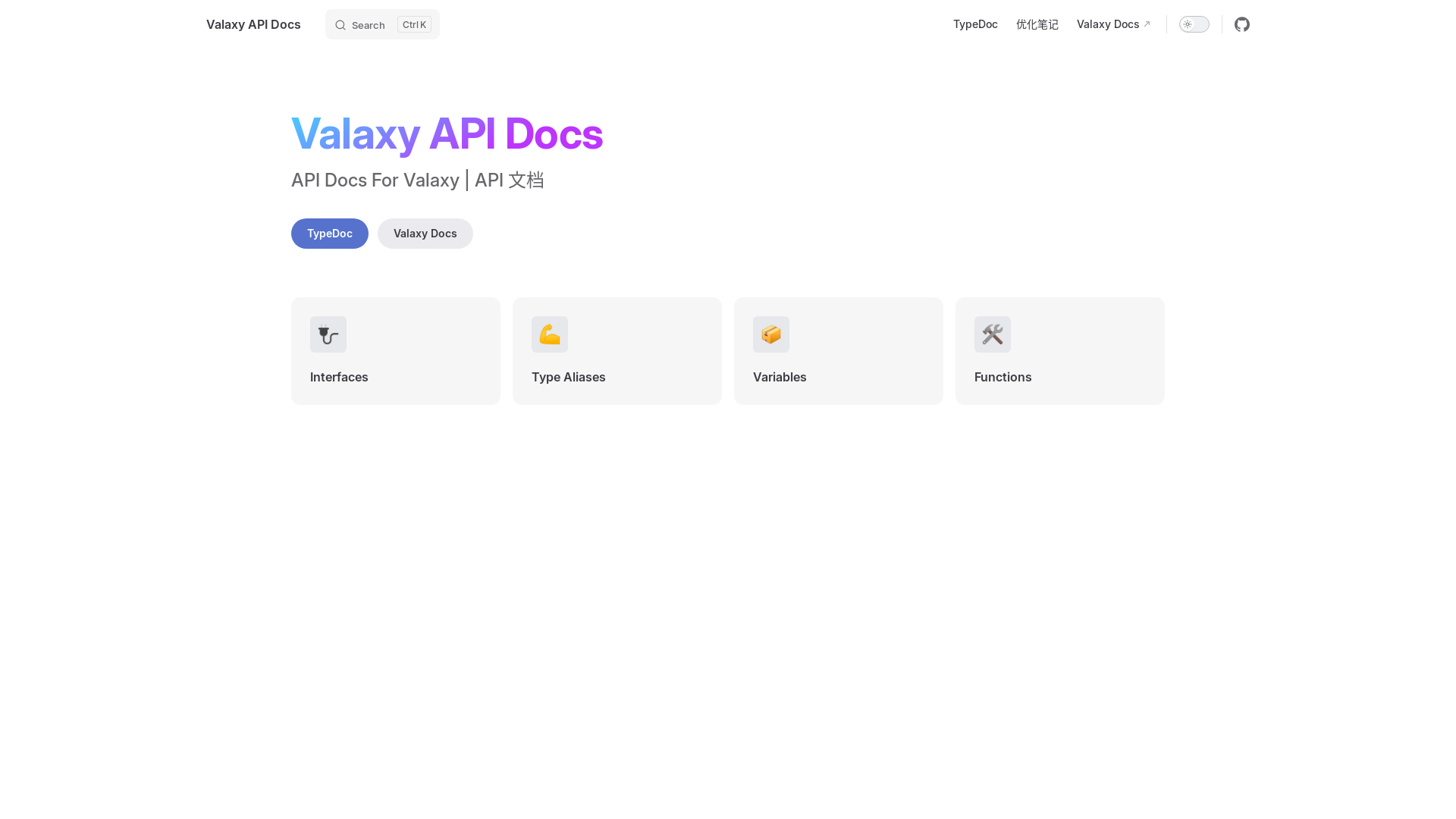The width and height of the screenshot is (1456, 819).
Task: Click the gray Valaxy Docs hero button
Action: pyautogui.click(x=425, y=234)
